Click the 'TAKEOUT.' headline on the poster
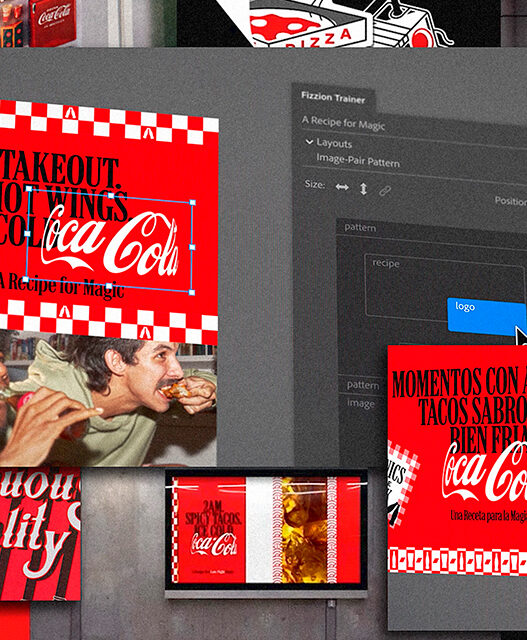This screenshot has width=527, height=640. [60, 171]
